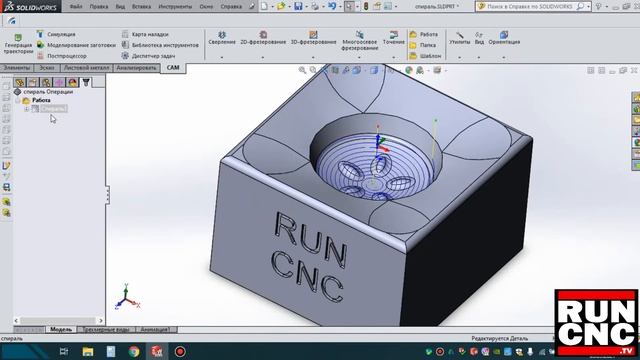This screenshot has height=360, width=640.
Task: Open the Save button dropdown arrow
Action: click(306, 7)
